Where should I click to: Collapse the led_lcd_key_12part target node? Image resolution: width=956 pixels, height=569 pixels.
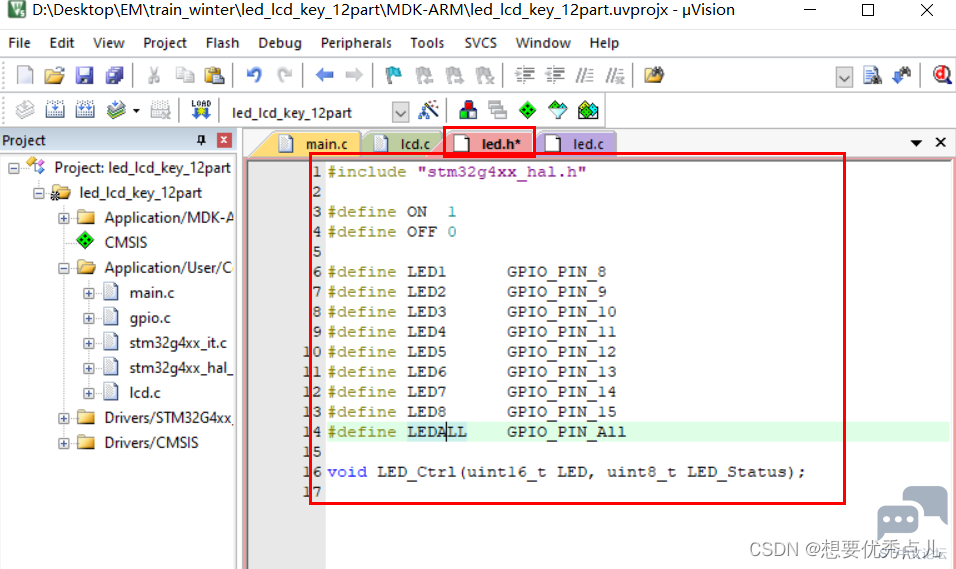[38, 193]
